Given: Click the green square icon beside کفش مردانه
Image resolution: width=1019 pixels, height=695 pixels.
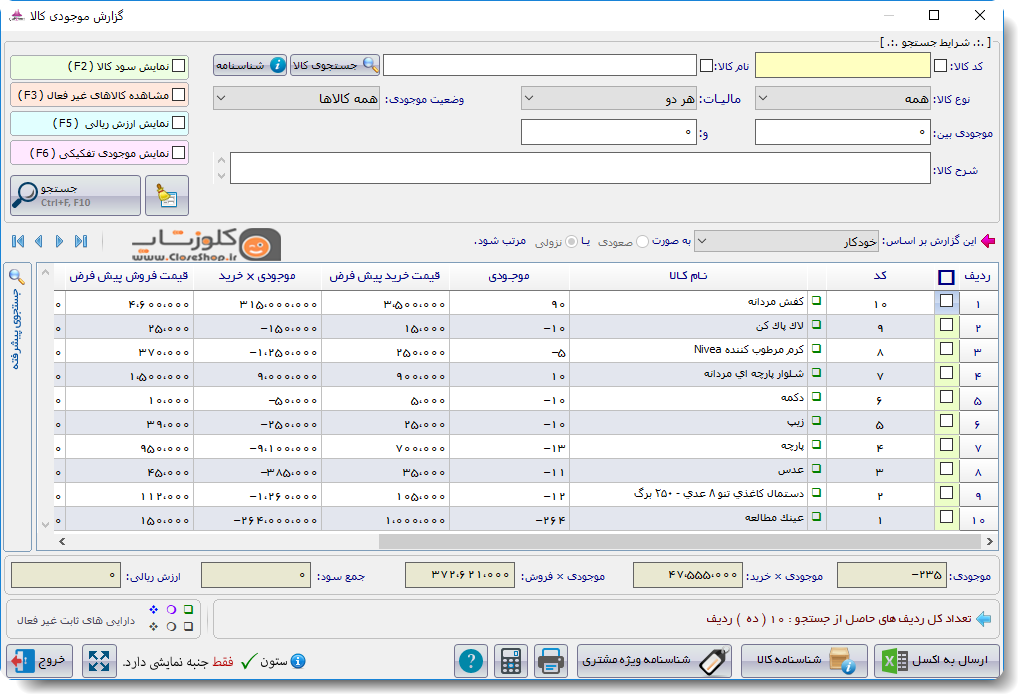Looking at the screenshot, I should [x=816, y=301].
